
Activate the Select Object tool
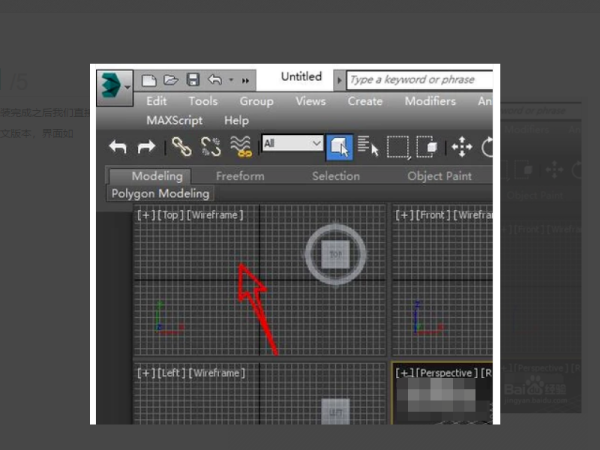(339, 147)
